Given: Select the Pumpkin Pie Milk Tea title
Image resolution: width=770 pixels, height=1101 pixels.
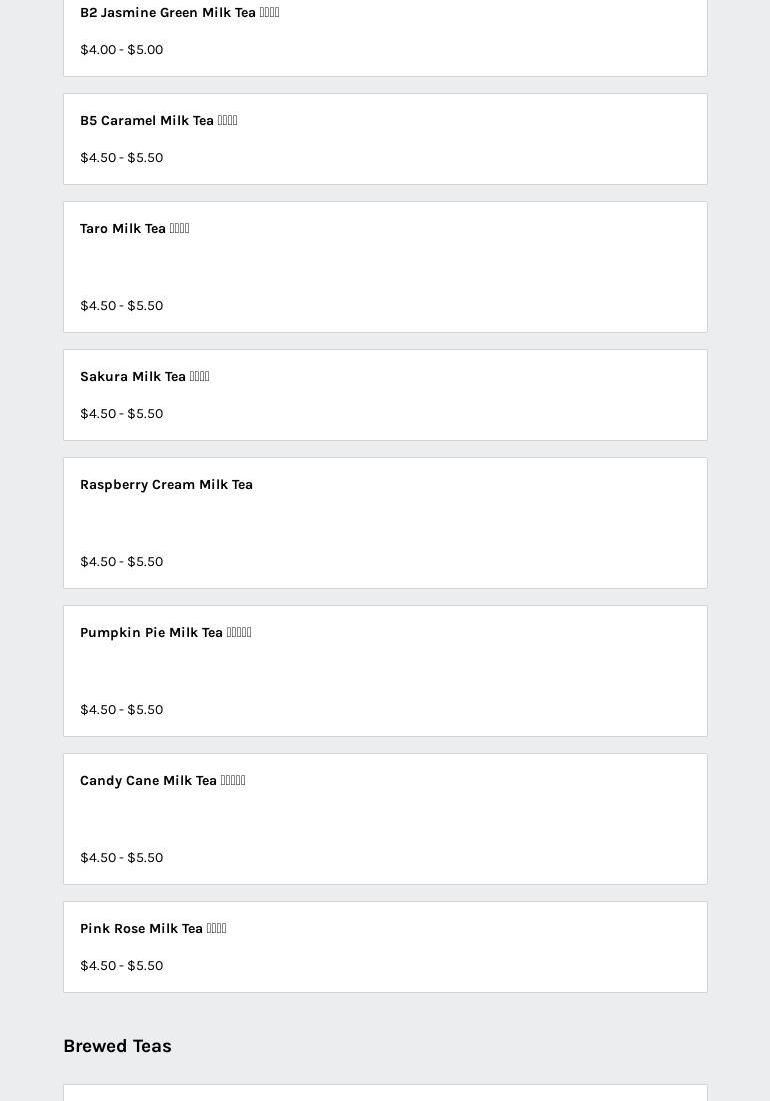Looking at the screenshot, I should tap(166, 633).
